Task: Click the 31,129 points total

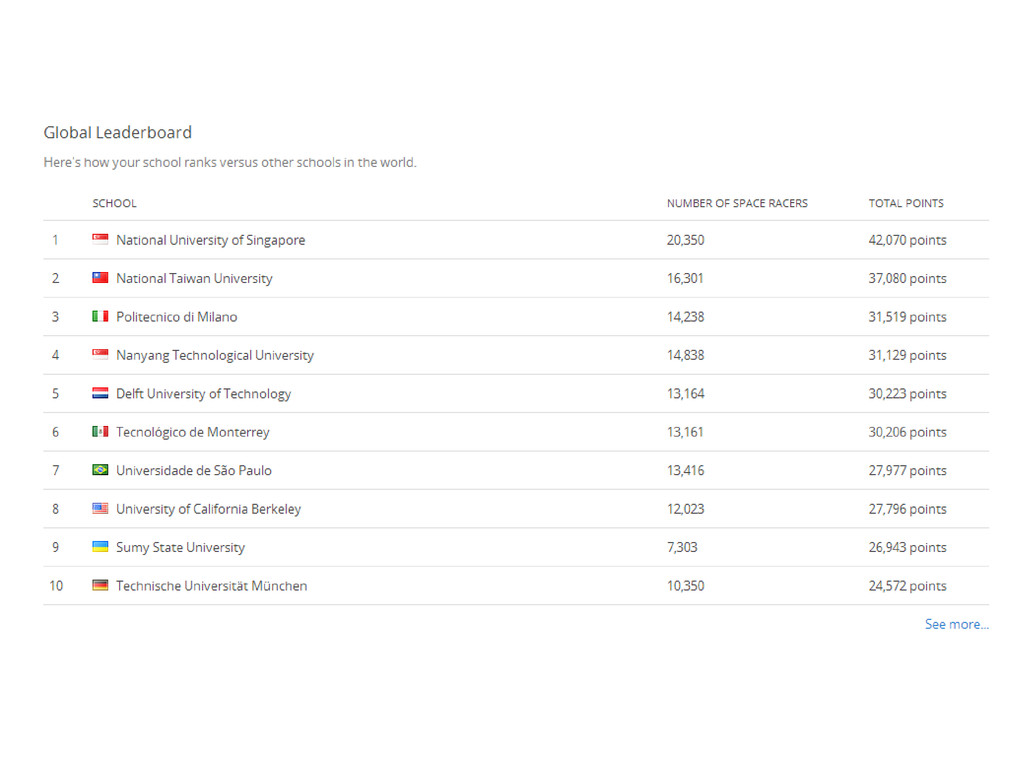Action: (x=907, y=355)
